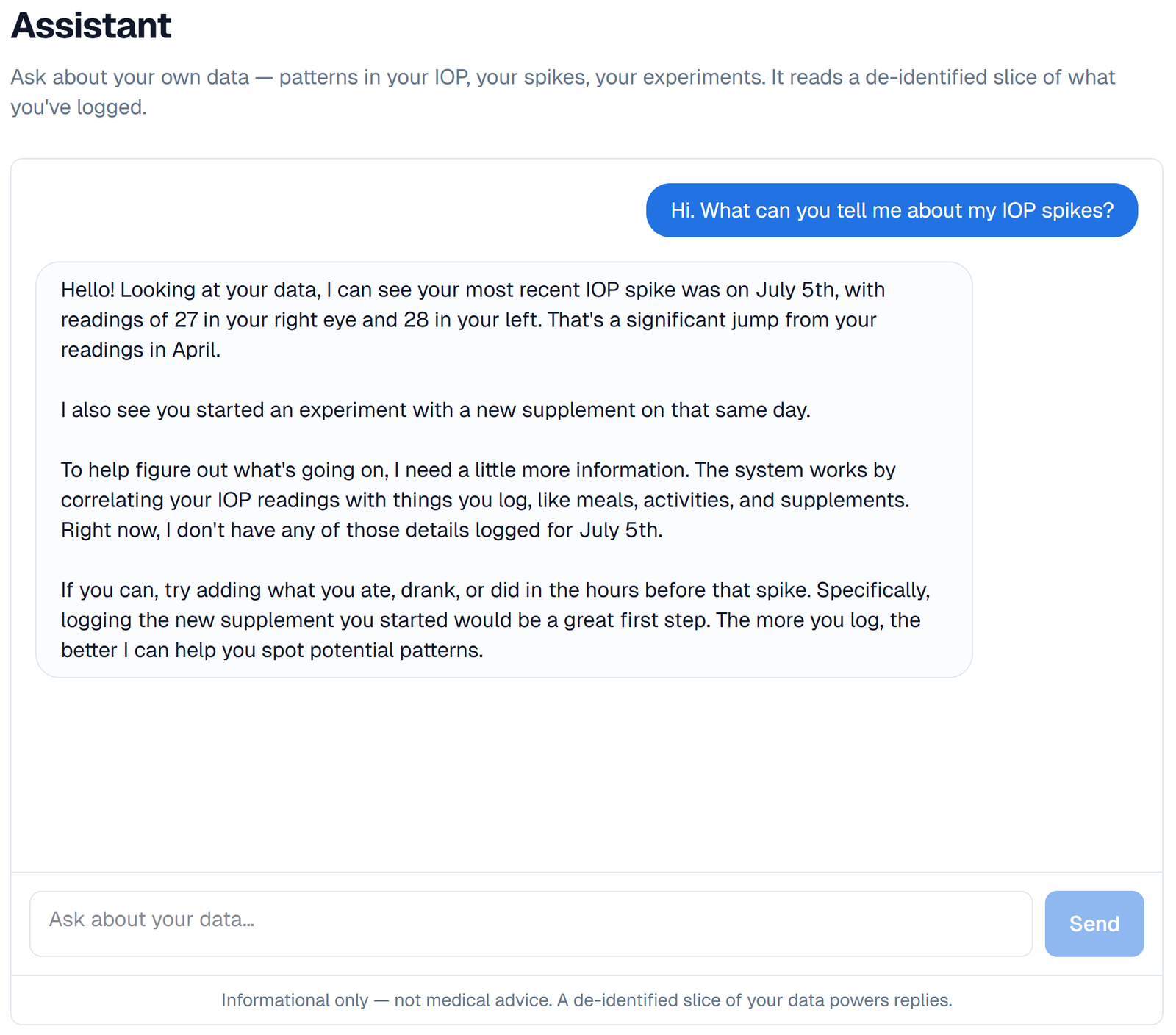Screen dimensions: 1176x1035
Task: Select the user's IOP spikes question bubble
Action: pos(892,210)
